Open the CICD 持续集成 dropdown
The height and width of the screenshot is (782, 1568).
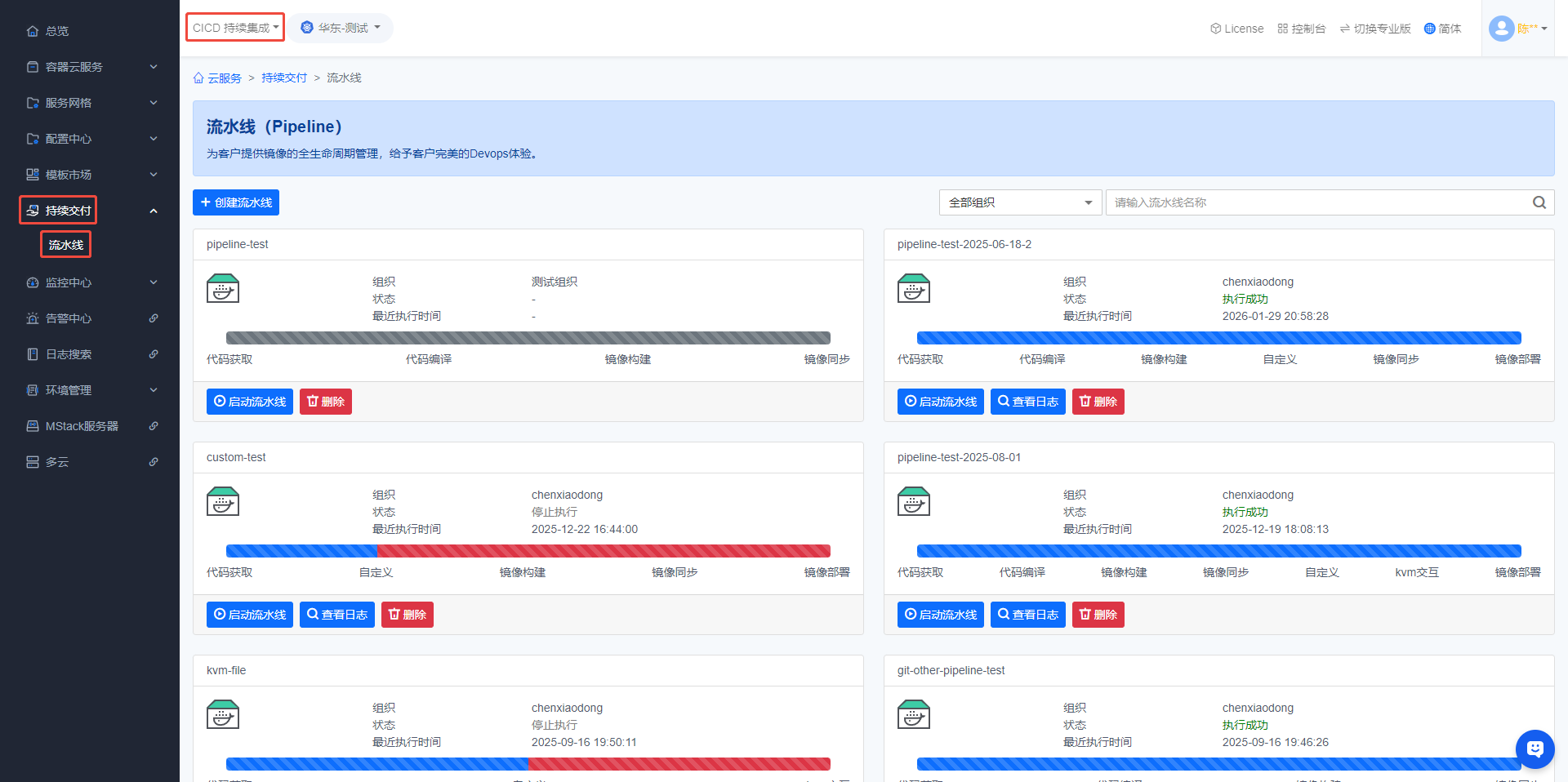point(235,28)
